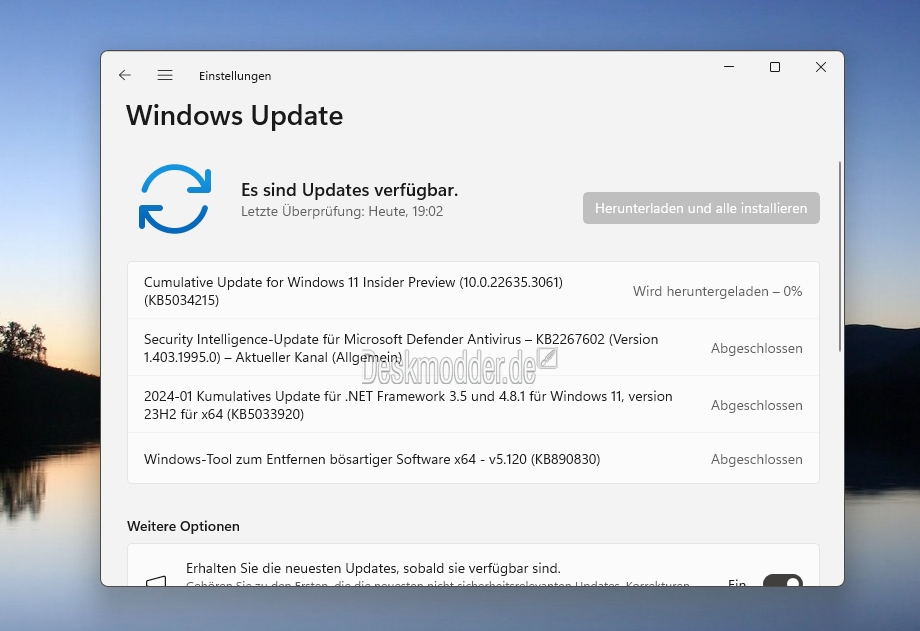Click the Weitere Optionen section heading
Screen dimensions: 920x631
(183, 526)
